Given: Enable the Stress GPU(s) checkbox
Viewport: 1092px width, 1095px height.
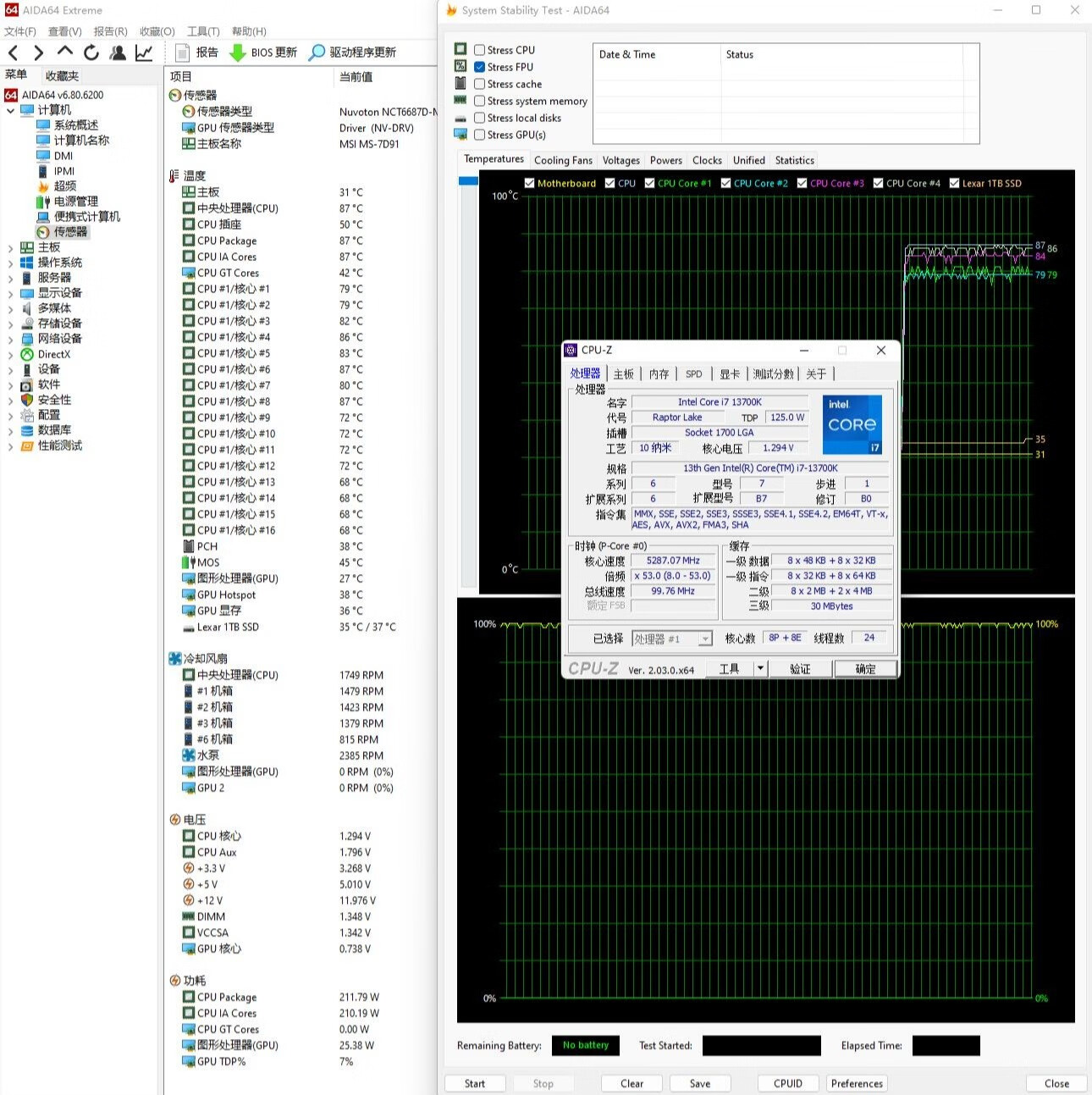Looking at the screenshot, I should coord(480,135).
